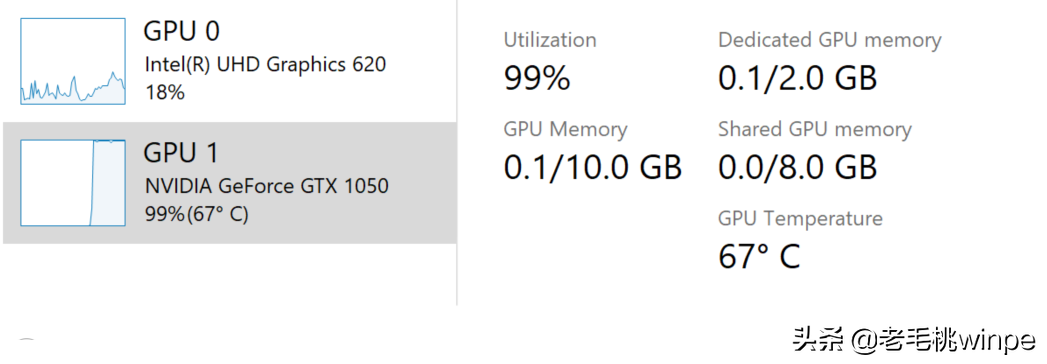Click the 0.0/8.0 GB shared value
The image size is (1047, 364).
797,167
